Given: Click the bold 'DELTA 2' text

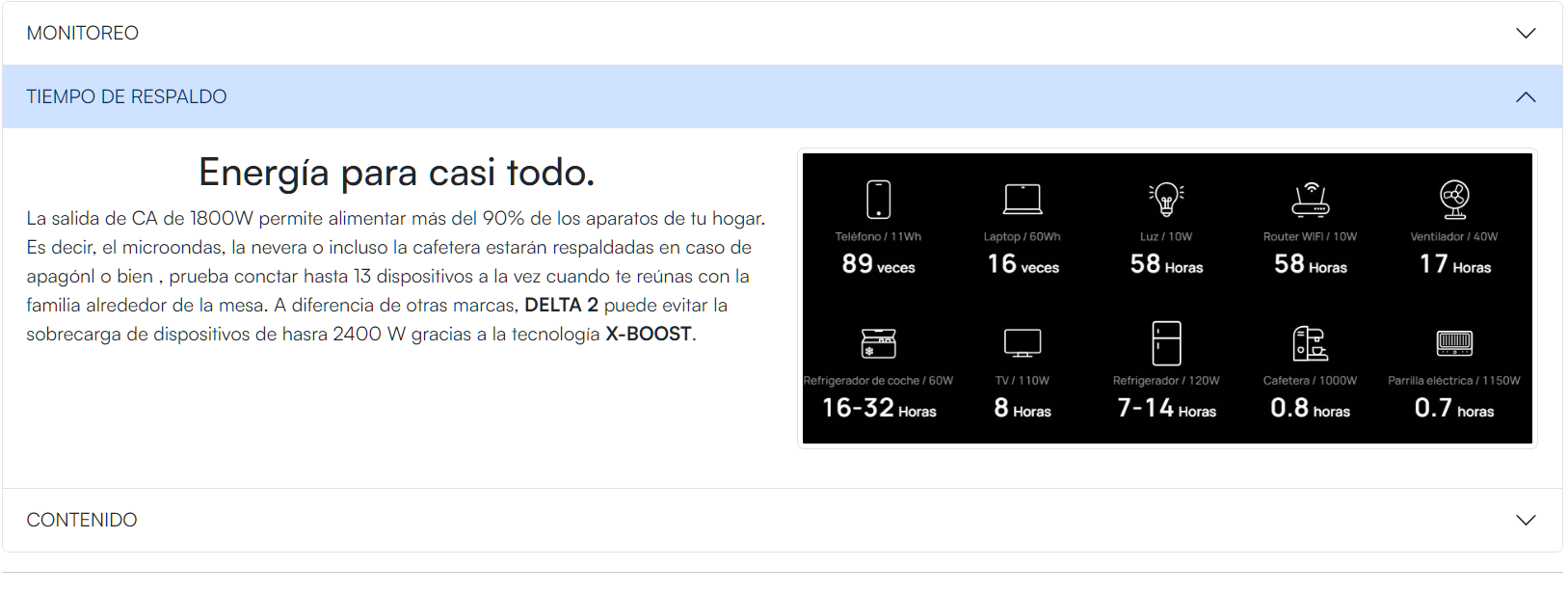Looking at the screenshot, I should (x=561, y=305).
